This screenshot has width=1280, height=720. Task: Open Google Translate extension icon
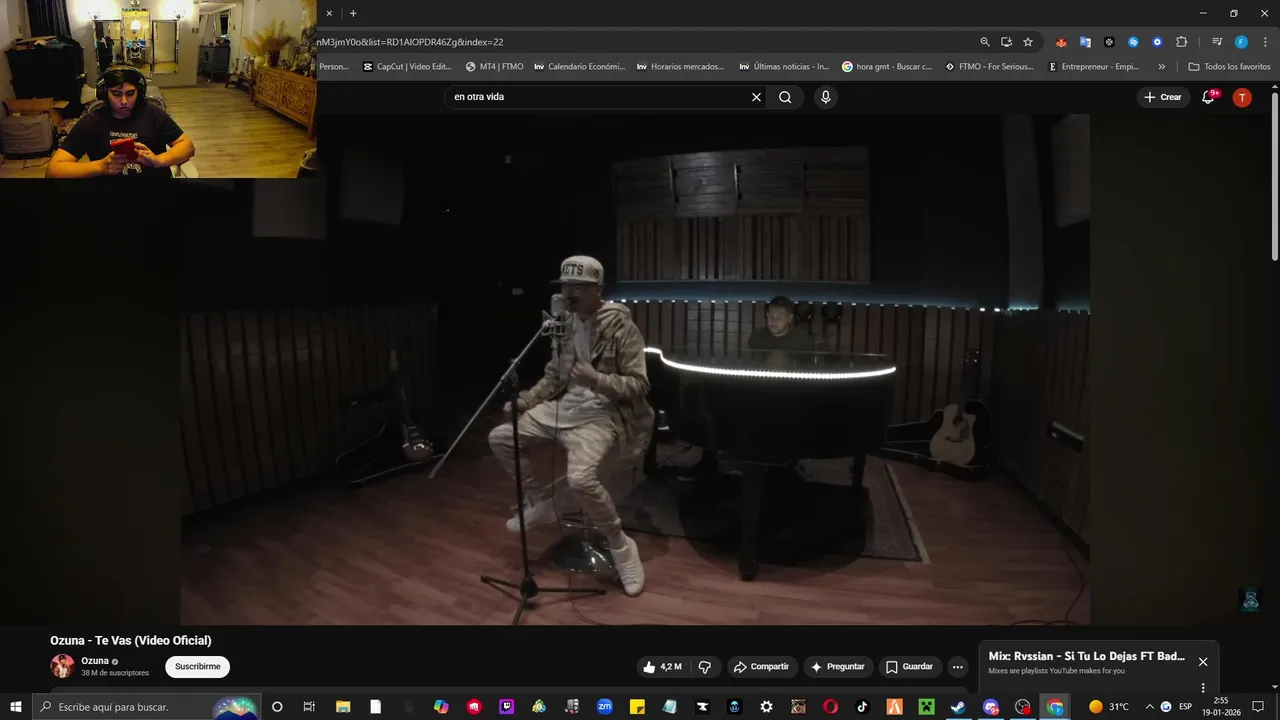click(1085, 42)
